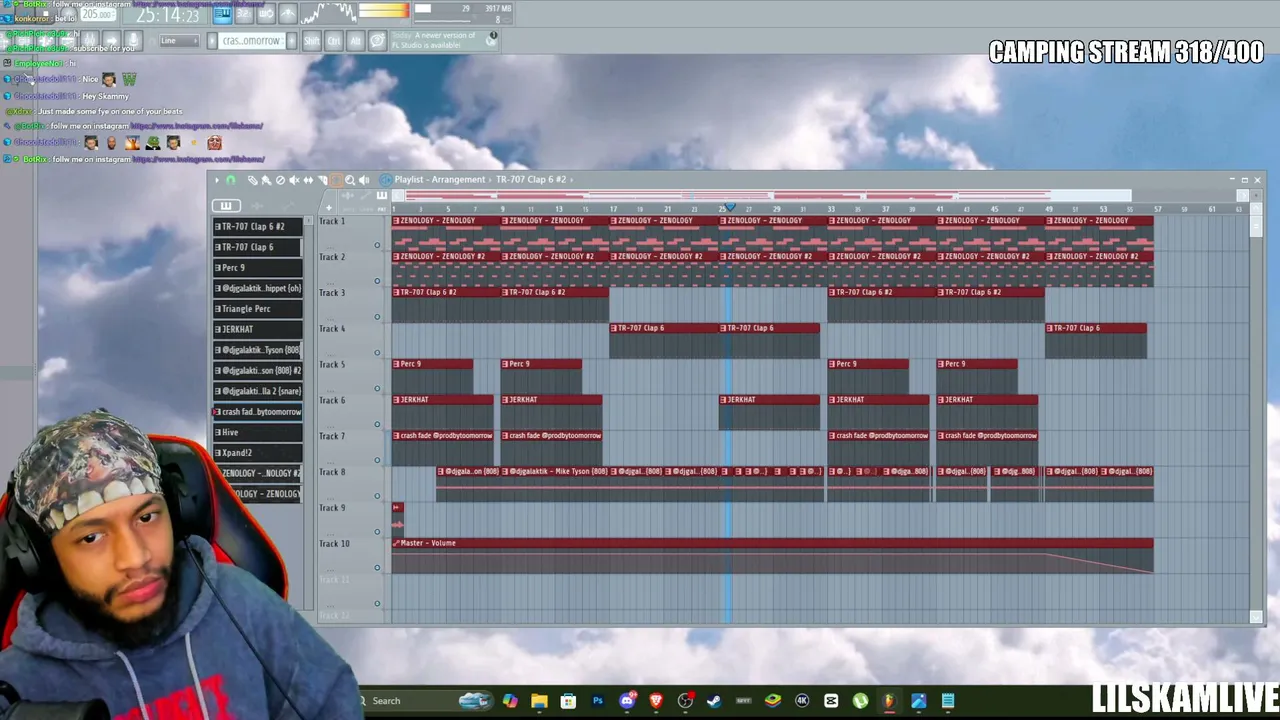Show patterns in the picker panel
The width and height of the screenshot is (1280, 720).
point(226,206)
